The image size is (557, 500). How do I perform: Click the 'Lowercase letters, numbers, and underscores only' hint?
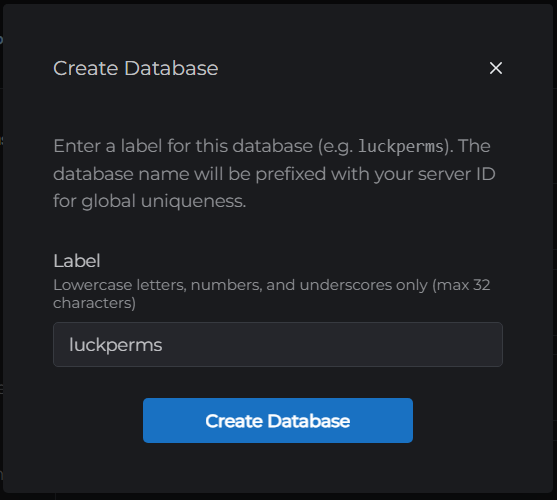(x=272, y=294)
